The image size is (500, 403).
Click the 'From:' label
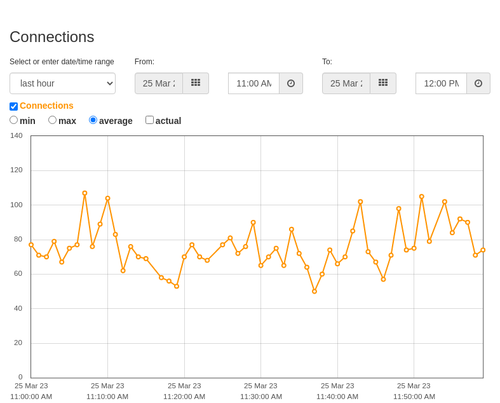coord(144,62)
